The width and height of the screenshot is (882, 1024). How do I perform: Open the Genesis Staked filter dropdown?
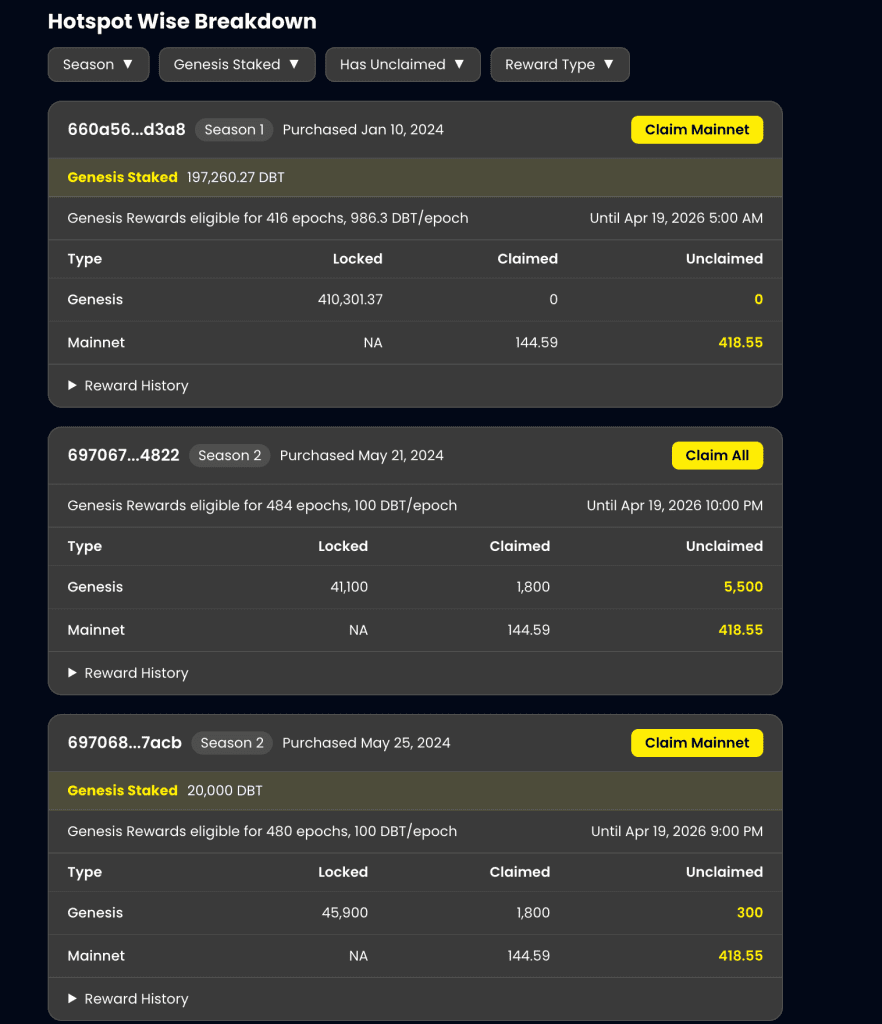click(x=237, y=64)
